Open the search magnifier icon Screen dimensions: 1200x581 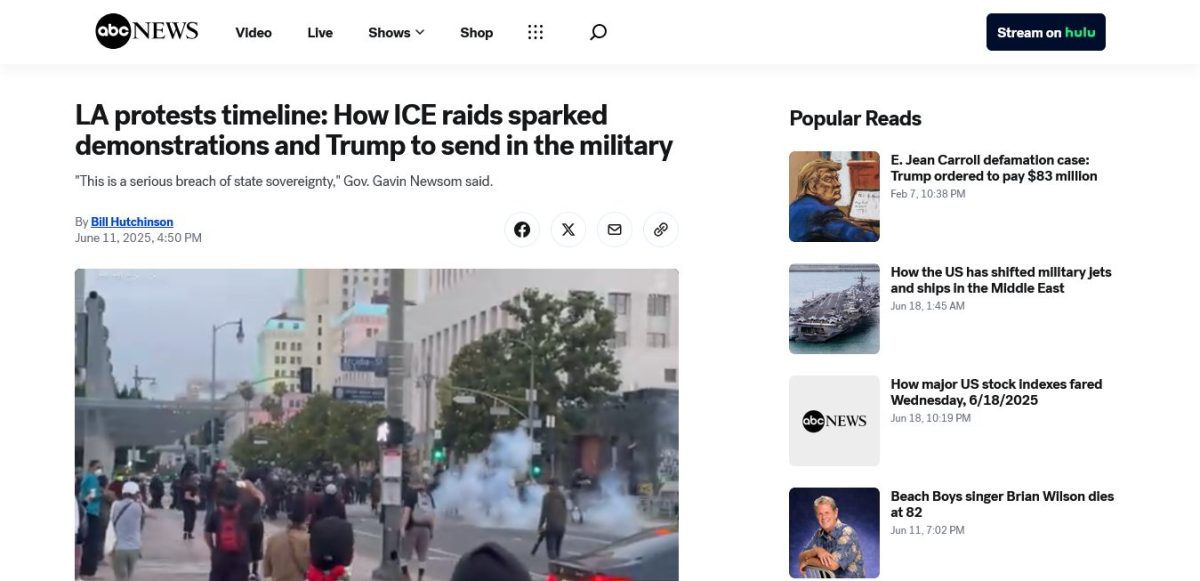pos(598,32)
